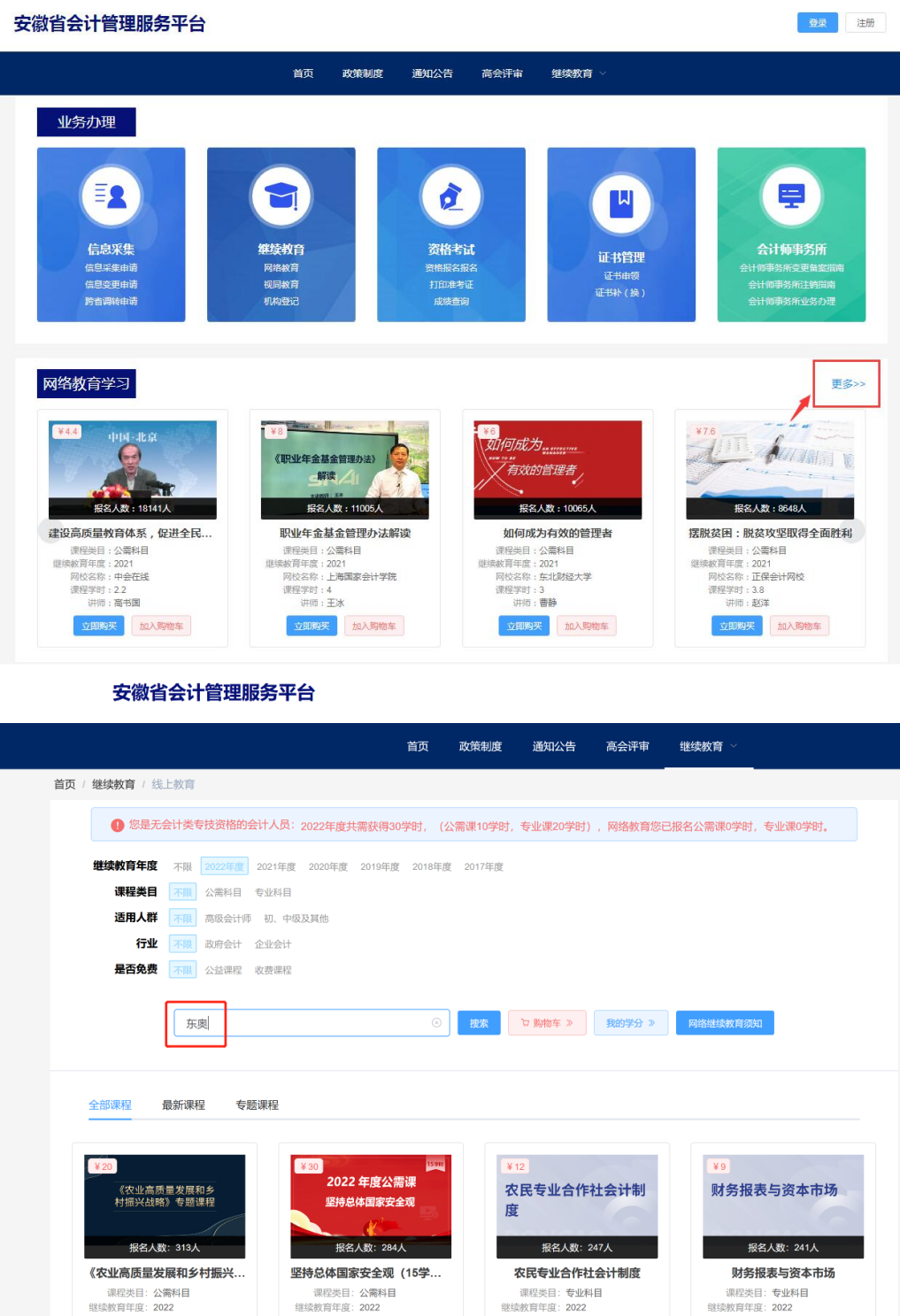The height and width of the screenshot is (1316, 900).
Task: Click the 证书管理 bookmark icon
Action: pos(621,203)
